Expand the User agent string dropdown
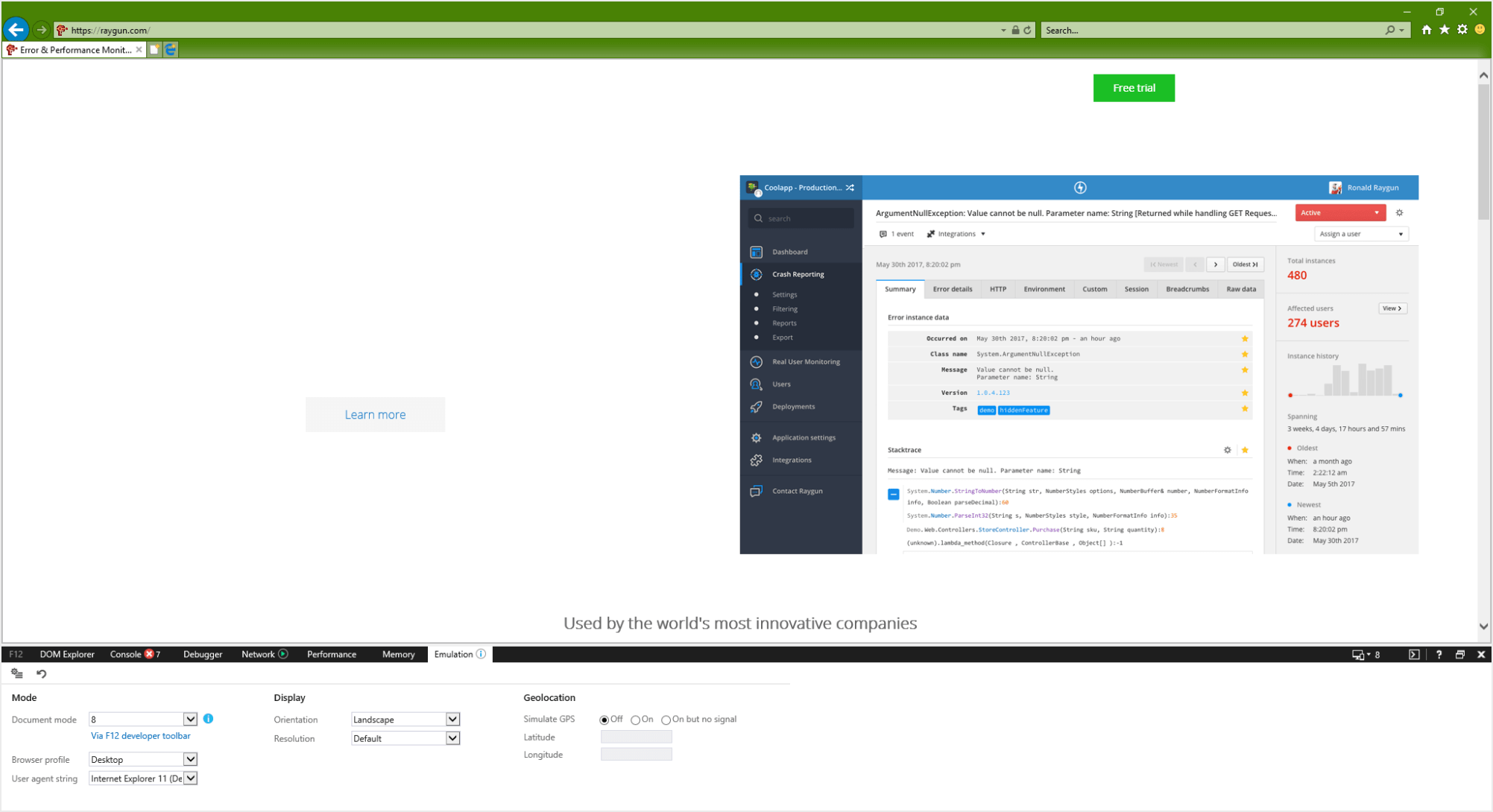This screenshot has height=812, width=1493. pos(190,778)
